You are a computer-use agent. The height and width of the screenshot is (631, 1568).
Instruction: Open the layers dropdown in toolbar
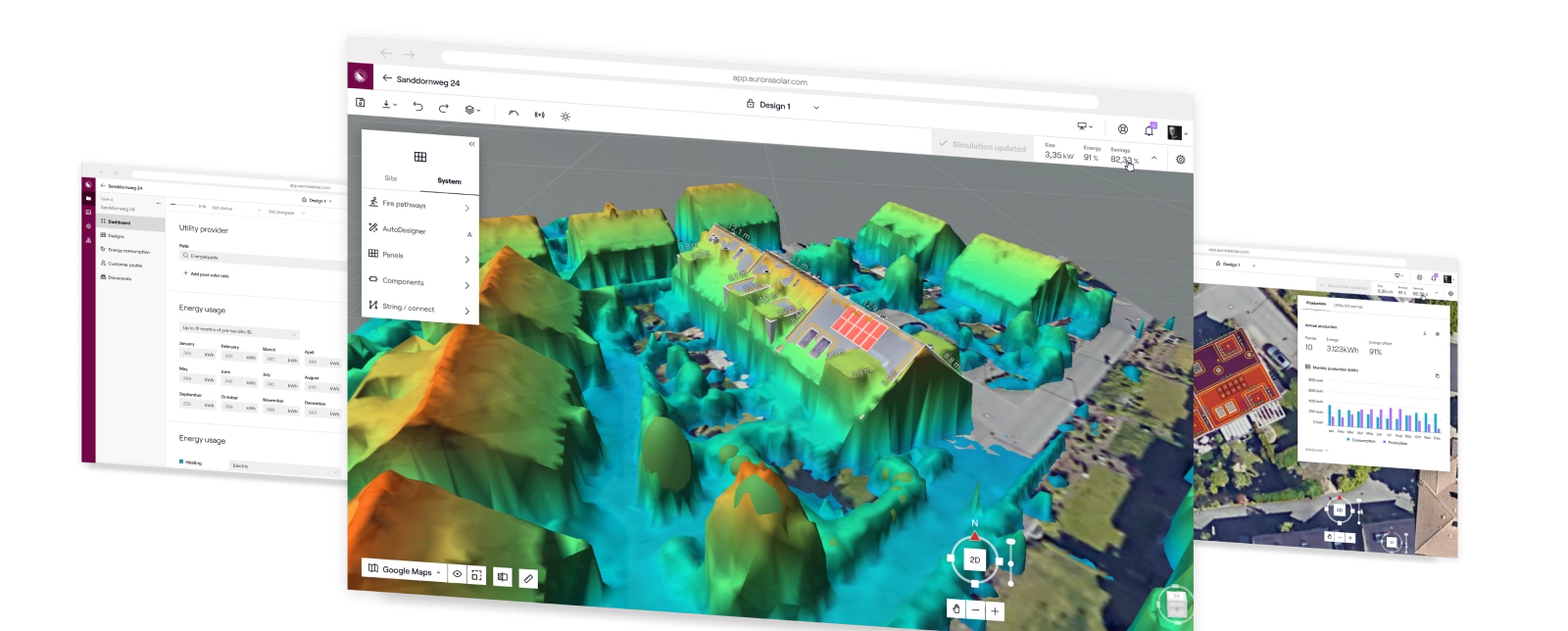(472, 110)
